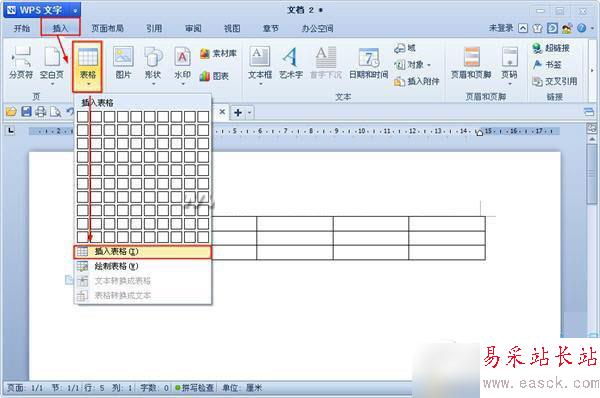Add a new document tab with plus button
600x398 pixels.
pyautogui.click(x=238, y=113)
